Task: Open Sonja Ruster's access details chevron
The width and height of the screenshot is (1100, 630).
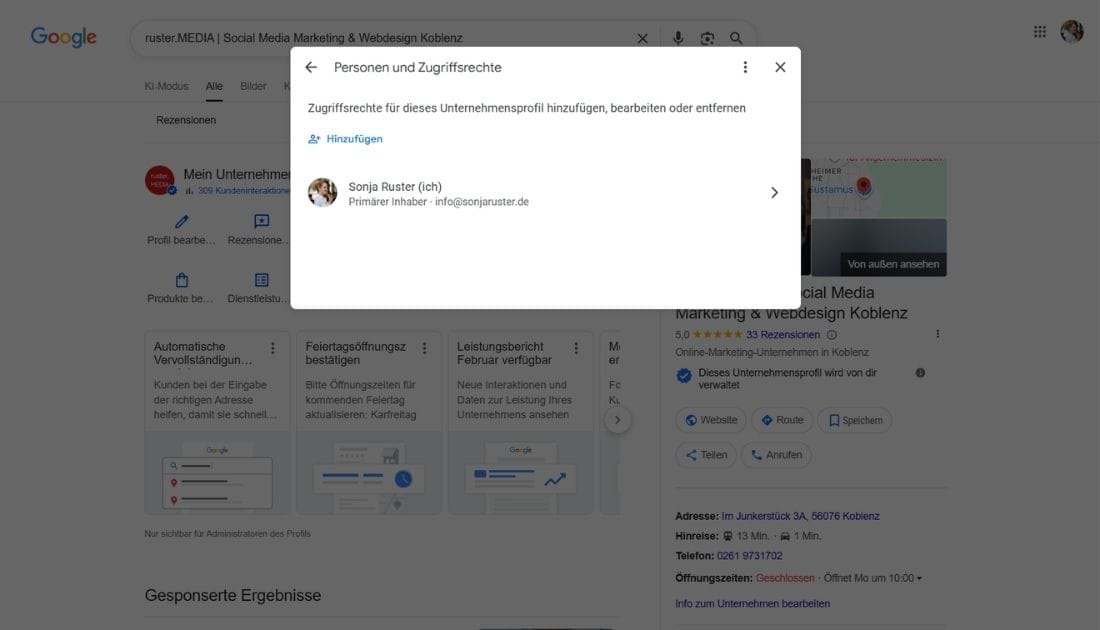Action: click(774, 192)
